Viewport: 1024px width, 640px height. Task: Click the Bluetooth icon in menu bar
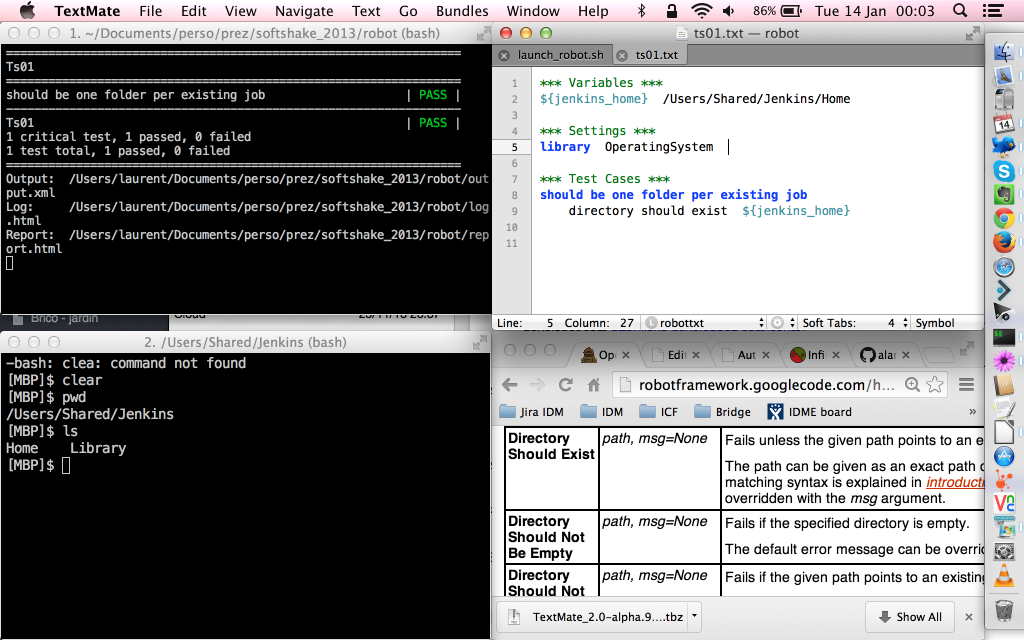(x=641, y=10)
